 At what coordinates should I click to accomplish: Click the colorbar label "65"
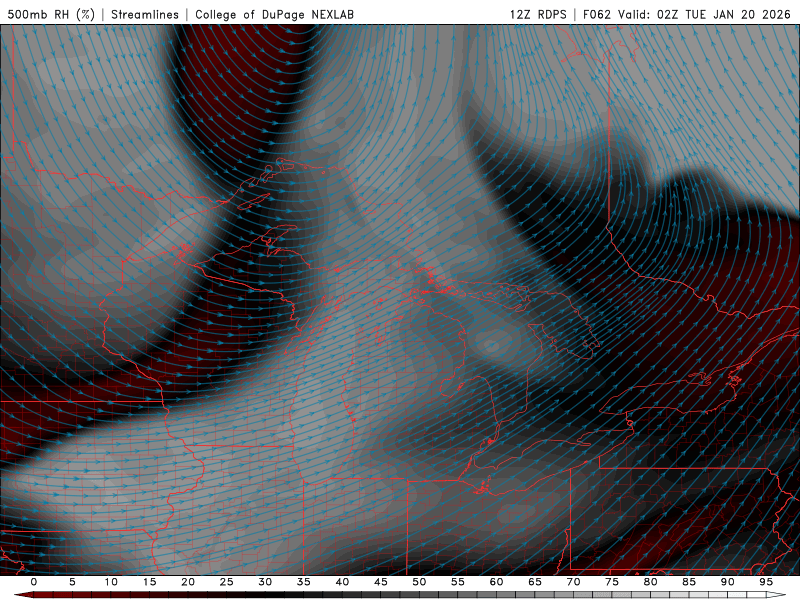tap(535, 582)
